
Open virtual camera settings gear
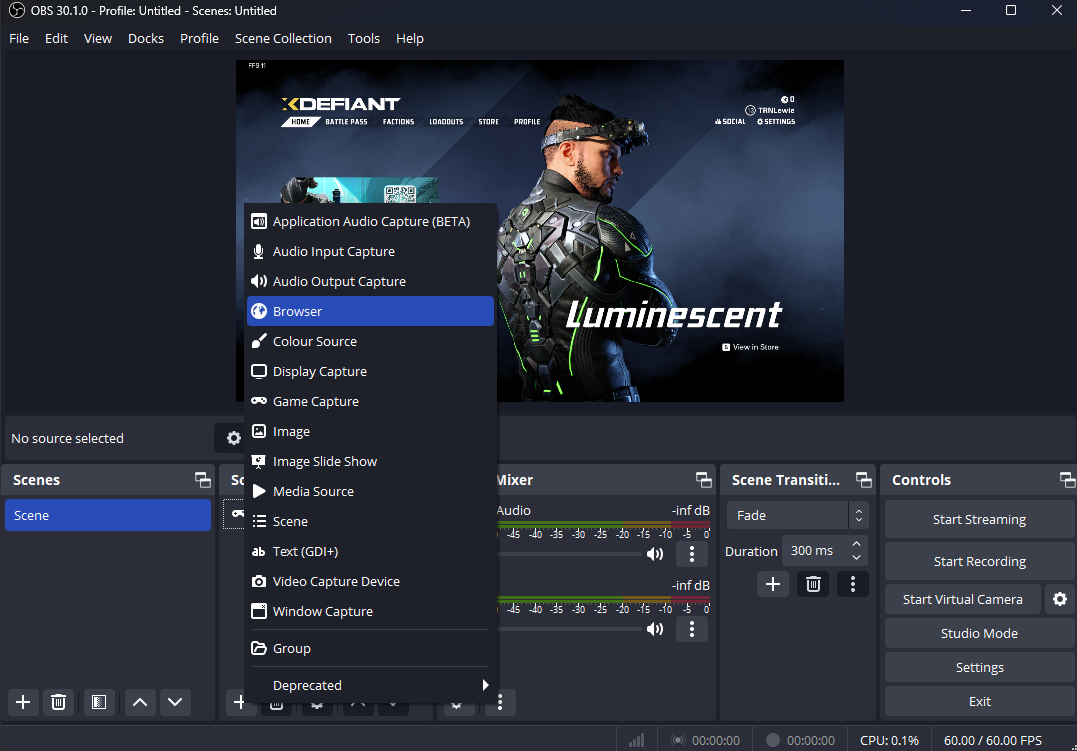[1060, 600]
